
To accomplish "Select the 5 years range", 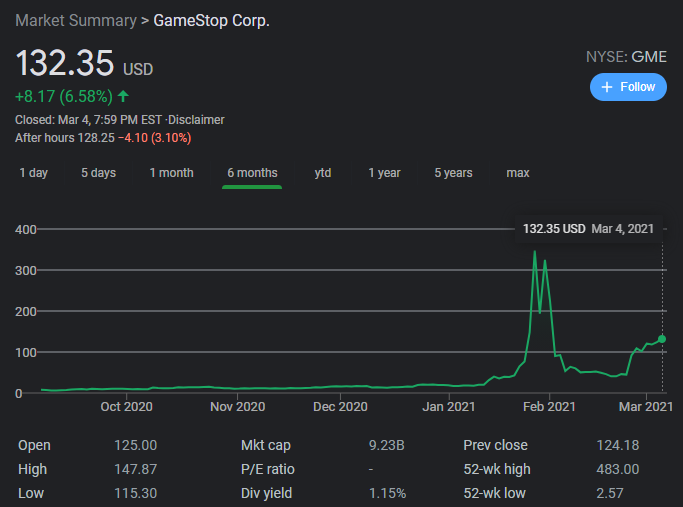I will click(x=453, y=173).
